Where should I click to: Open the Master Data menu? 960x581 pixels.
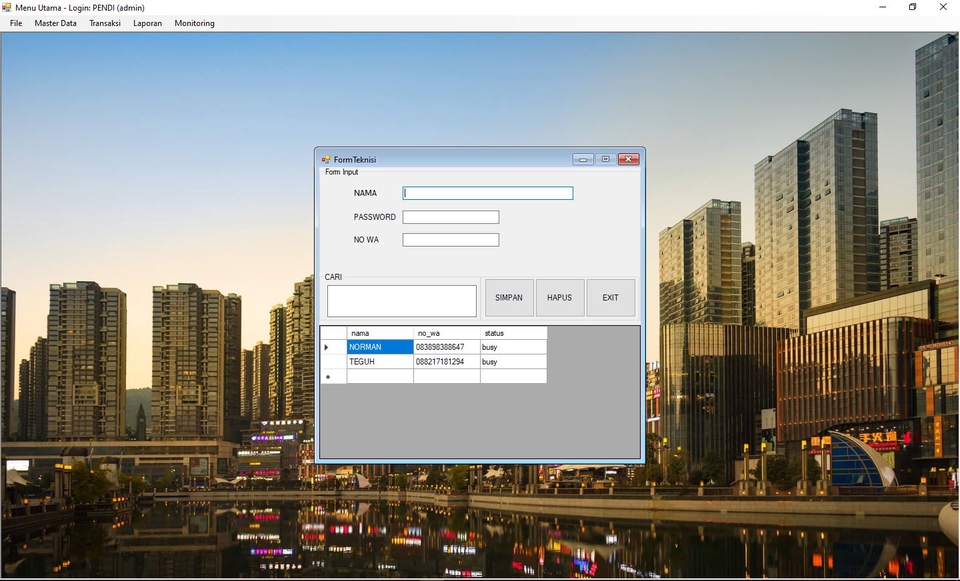pyautogui.click(x=55, y=23)
